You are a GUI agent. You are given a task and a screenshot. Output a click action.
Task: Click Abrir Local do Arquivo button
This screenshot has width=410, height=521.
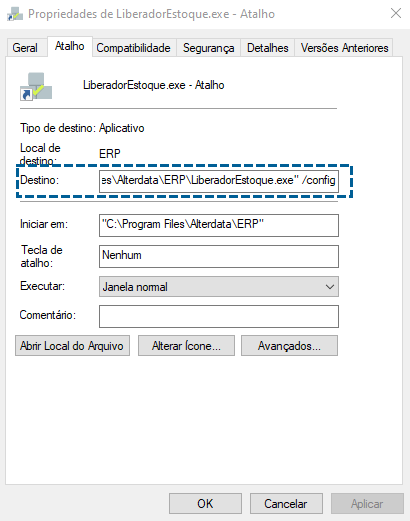click(x=72, y=346)
